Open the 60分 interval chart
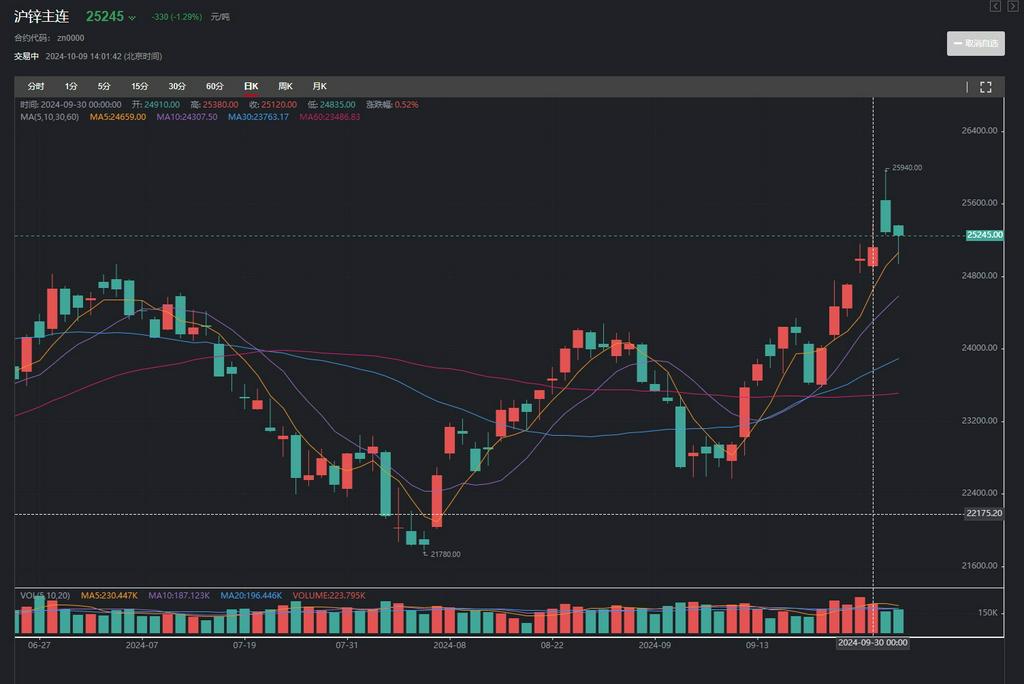This screenshot has width=1024, height=684. coord(214,87)
